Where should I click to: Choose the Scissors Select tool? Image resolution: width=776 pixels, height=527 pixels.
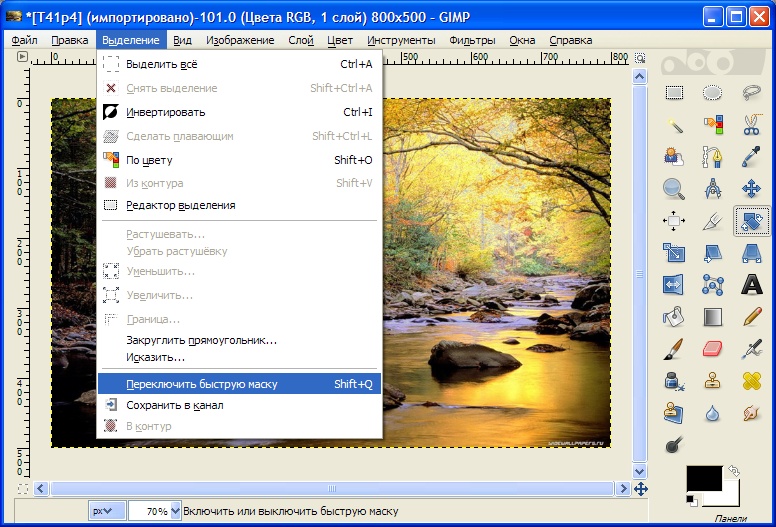[751, 125]
